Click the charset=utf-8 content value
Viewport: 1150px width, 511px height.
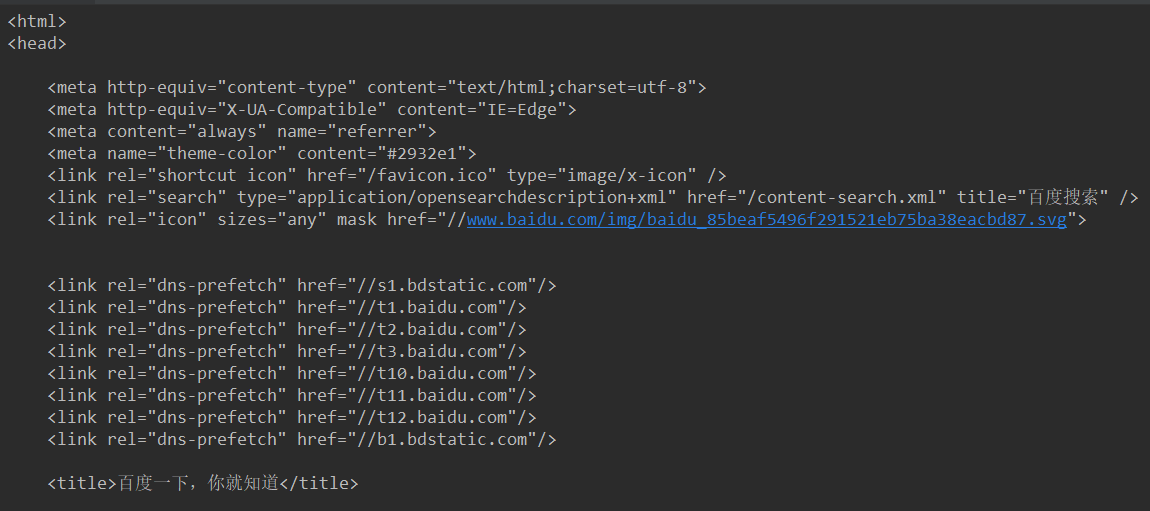621,87
